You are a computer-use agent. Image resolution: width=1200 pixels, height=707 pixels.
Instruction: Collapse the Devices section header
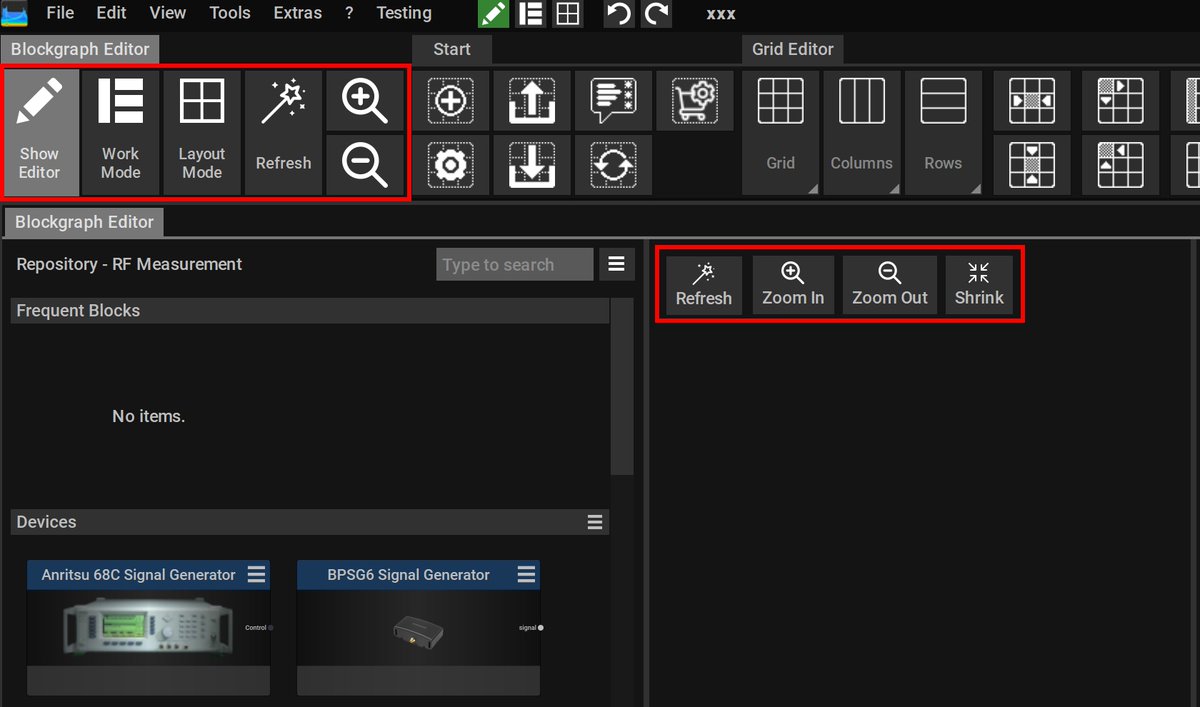pos(309,522)
